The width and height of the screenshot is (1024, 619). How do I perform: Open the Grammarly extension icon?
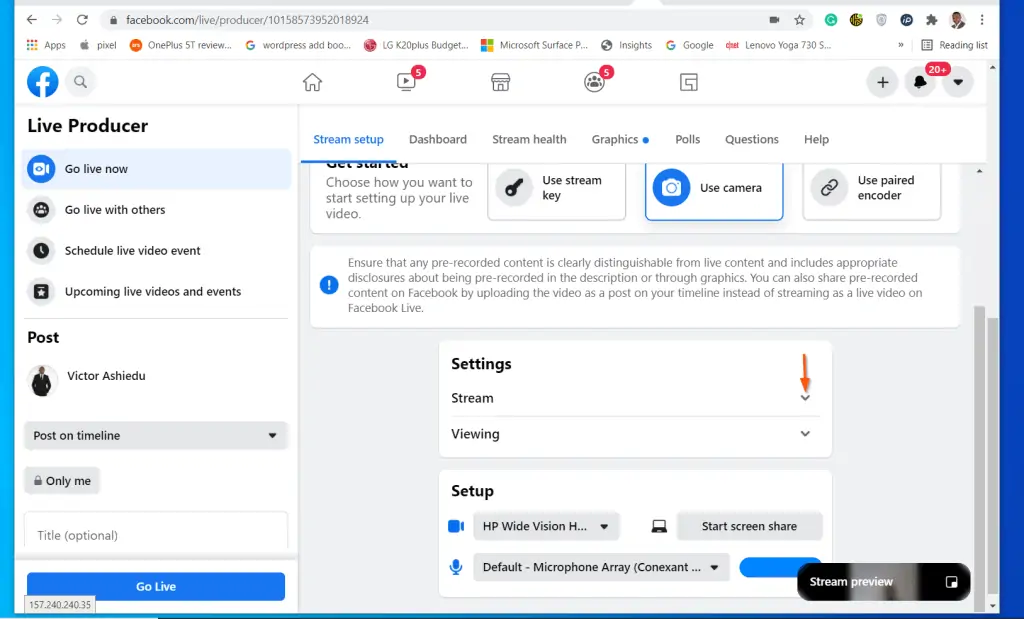pyautogui.click(x=831, y=20)
